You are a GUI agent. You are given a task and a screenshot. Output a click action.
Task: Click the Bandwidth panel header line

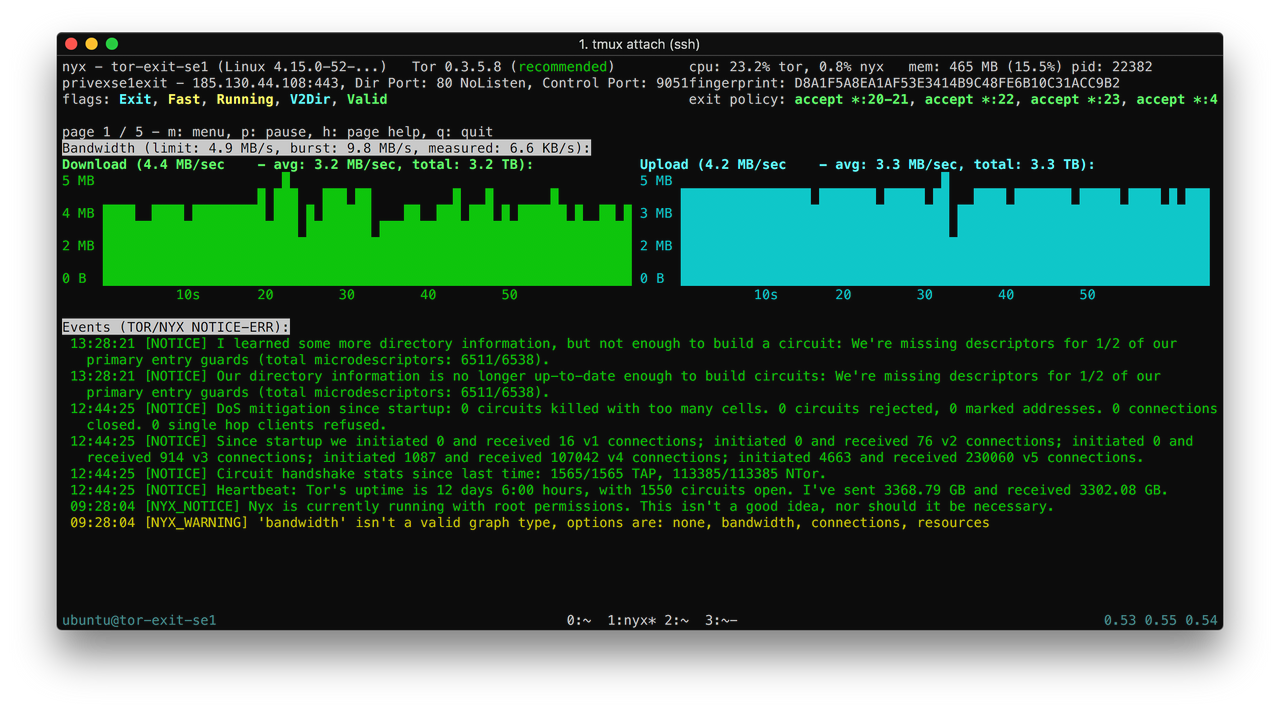326,148
